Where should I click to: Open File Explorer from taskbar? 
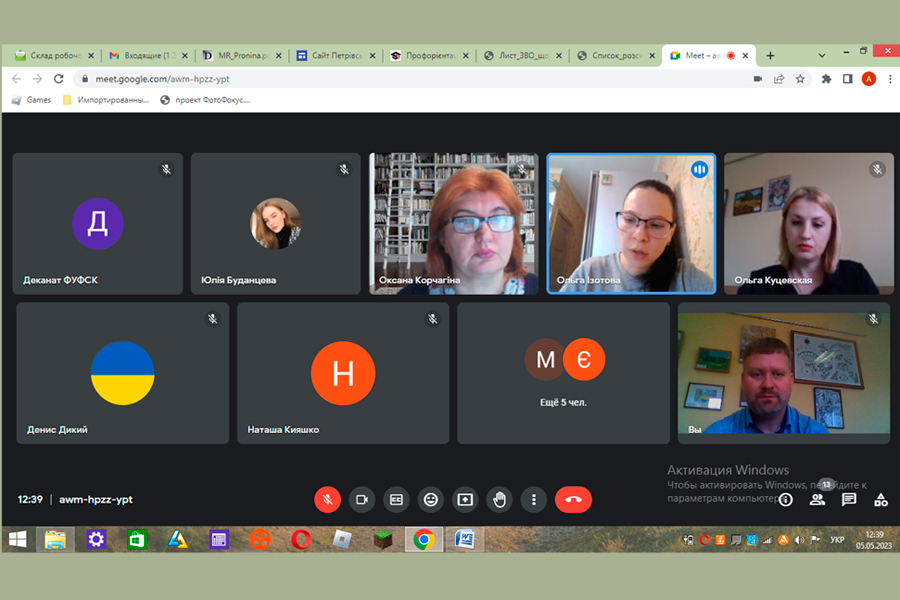tap(55, 540)
